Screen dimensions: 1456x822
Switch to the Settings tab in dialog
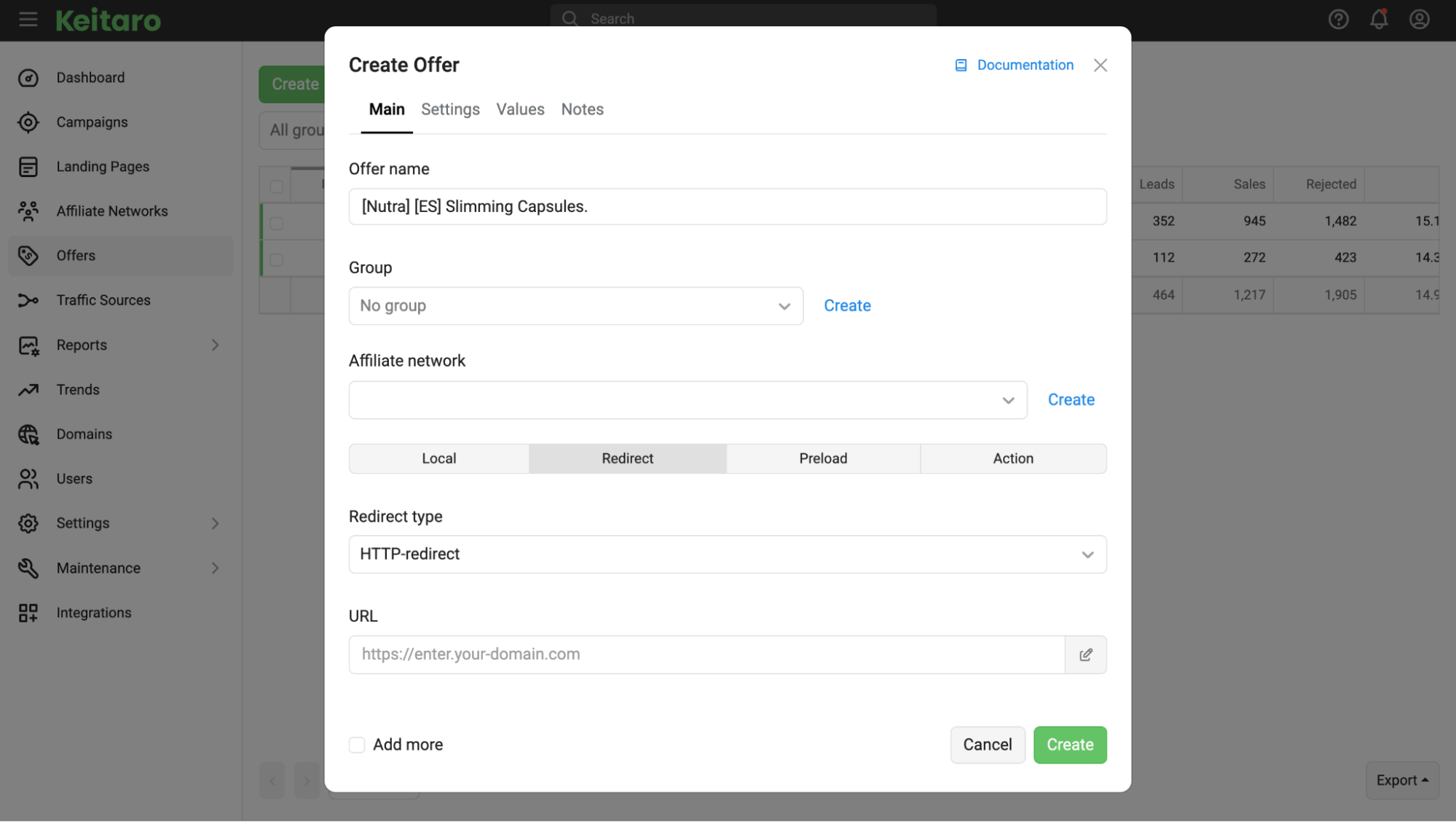coord(450,109)
